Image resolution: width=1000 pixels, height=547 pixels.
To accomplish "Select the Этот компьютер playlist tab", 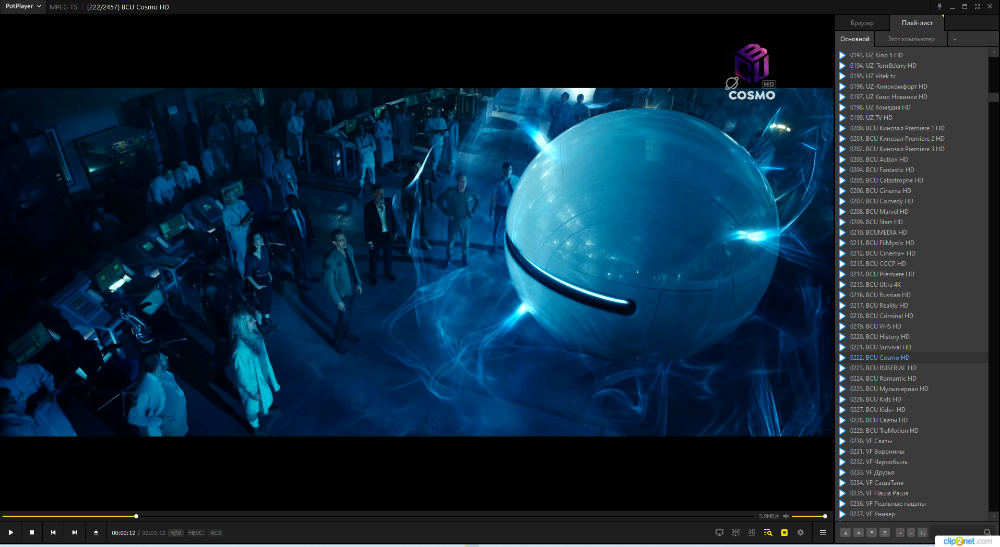I will 911,39.
